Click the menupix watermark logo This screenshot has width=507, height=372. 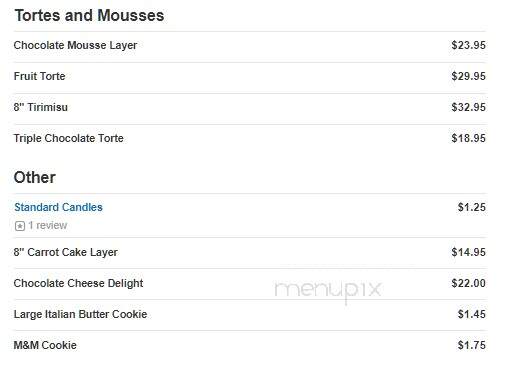click(x=328, y=291)
